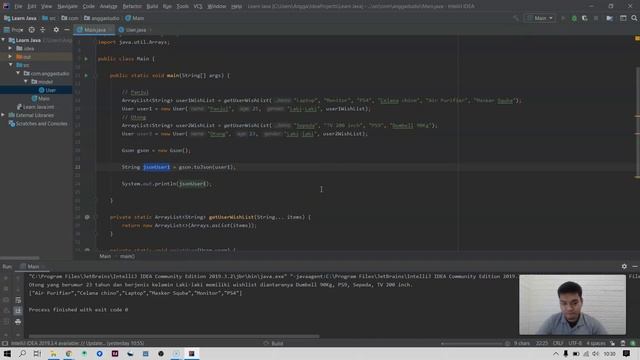
Task: Click the Build project hammer icon
Action: tap(516, 18)
